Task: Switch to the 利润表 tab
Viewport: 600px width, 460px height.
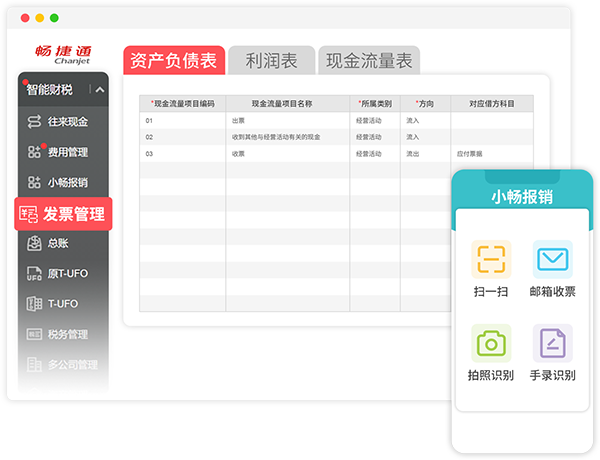Action: pyautogui.click(x=271, y=61)
